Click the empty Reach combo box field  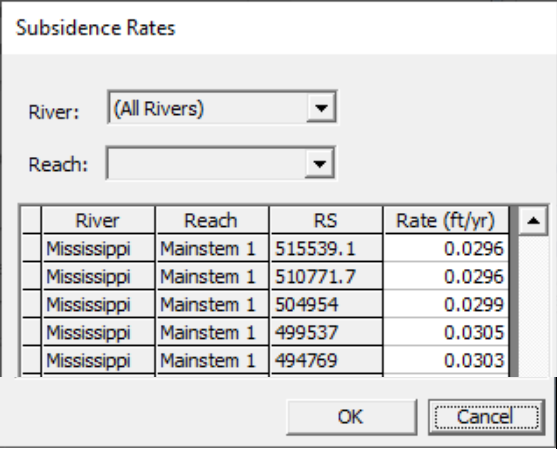pos(220,163)
